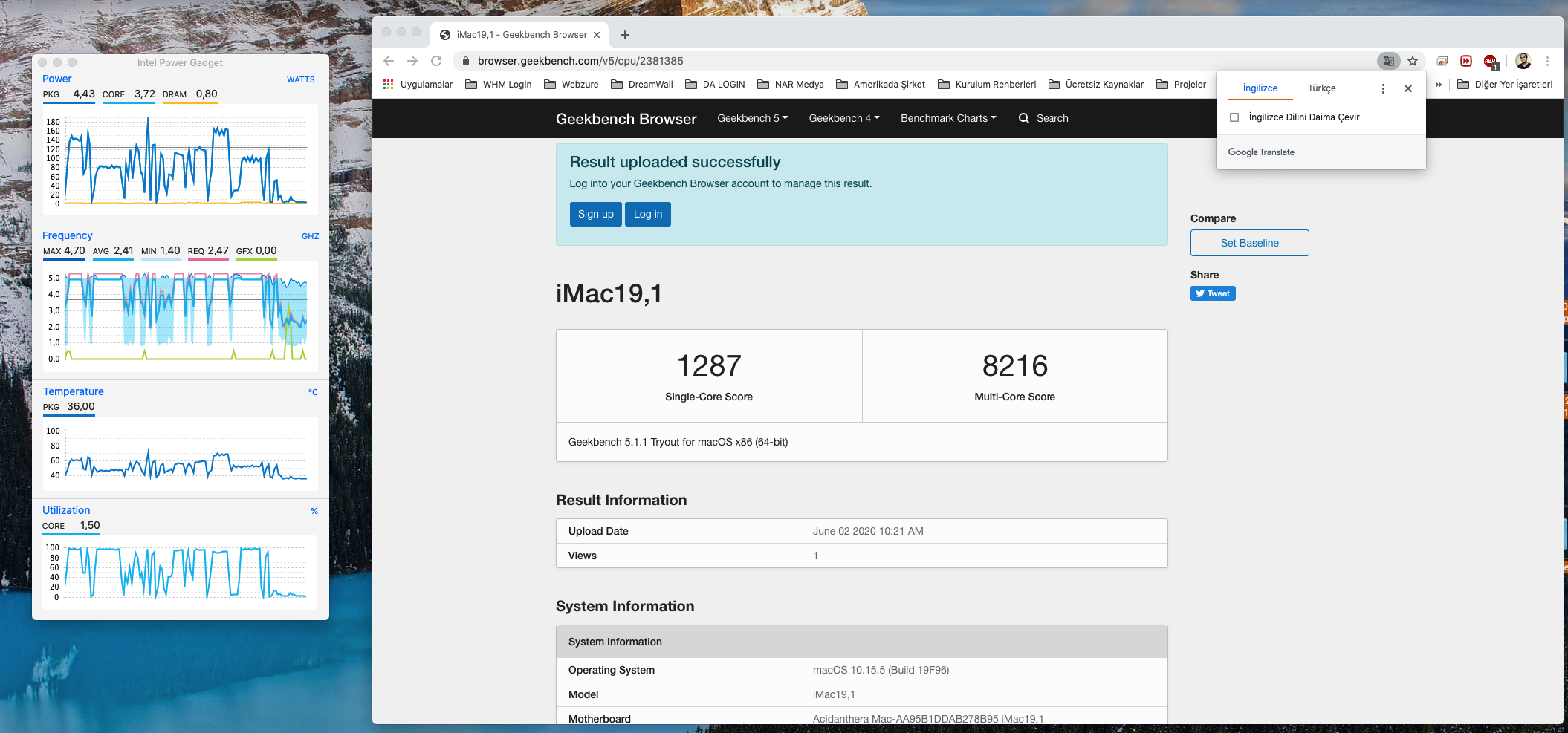The height and width of the screenshot is (733, 1568).
Task: Click the user profile avatar
Action: 1523,61
